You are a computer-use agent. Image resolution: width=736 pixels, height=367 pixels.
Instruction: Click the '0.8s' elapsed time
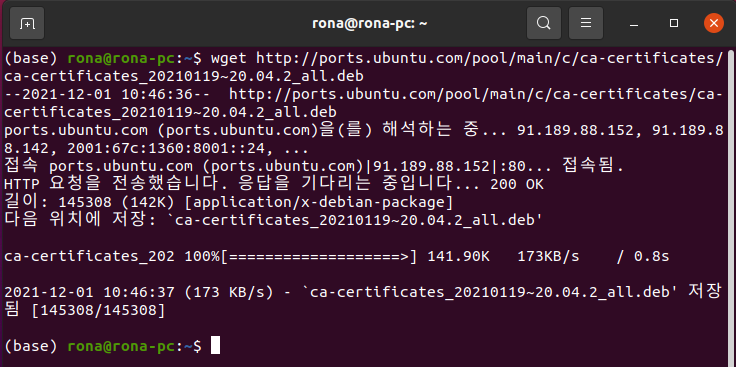coord(652,257)
